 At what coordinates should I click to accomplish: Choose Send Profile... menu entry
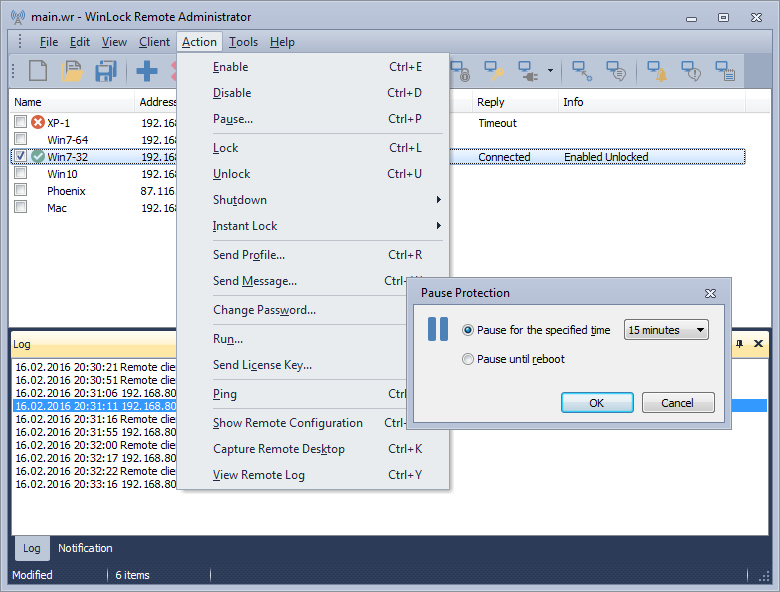click(x=313, y=255)
